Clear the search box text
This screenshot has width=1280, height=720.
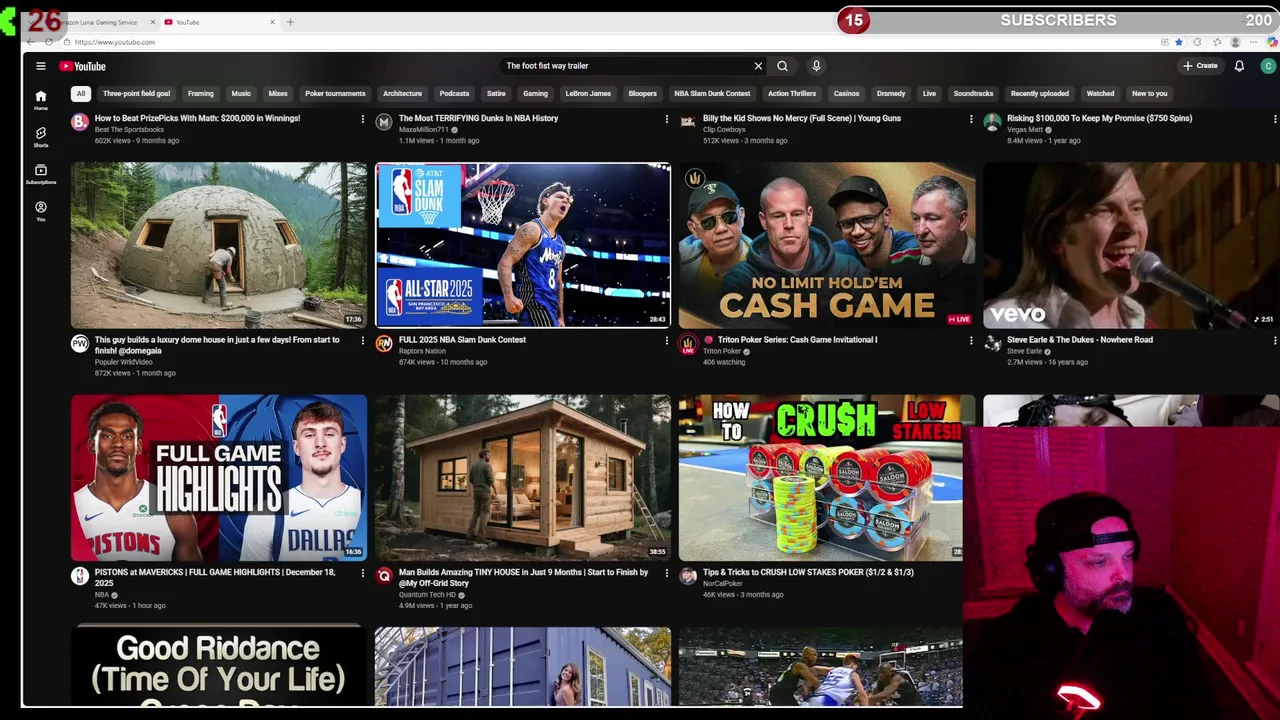point(758,66)
